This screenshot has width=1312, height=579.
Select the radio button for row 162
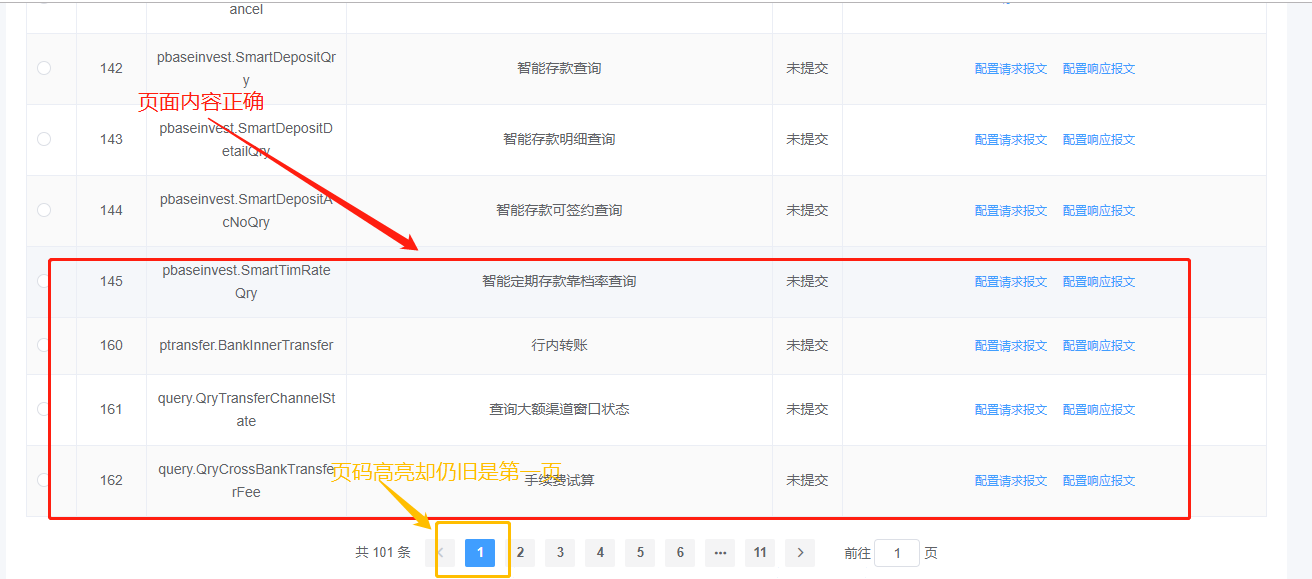coord(42,479)
